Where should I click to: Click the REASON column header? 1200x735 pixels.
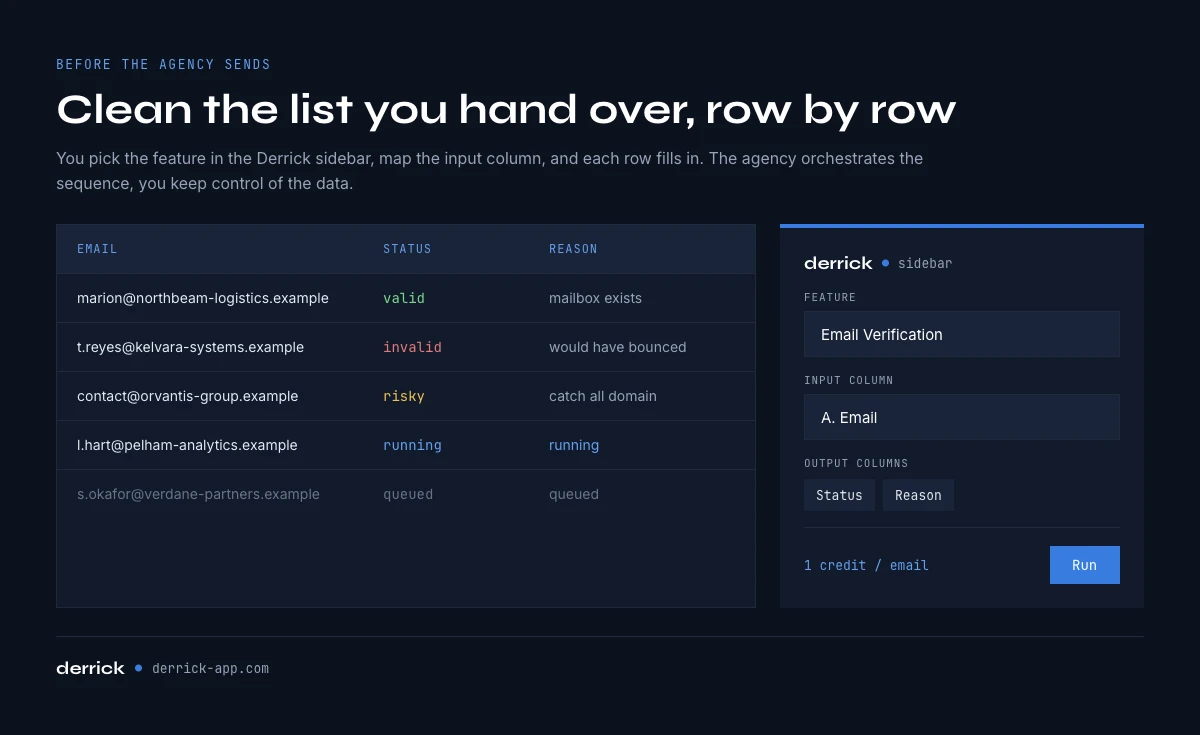click(573, 249)
